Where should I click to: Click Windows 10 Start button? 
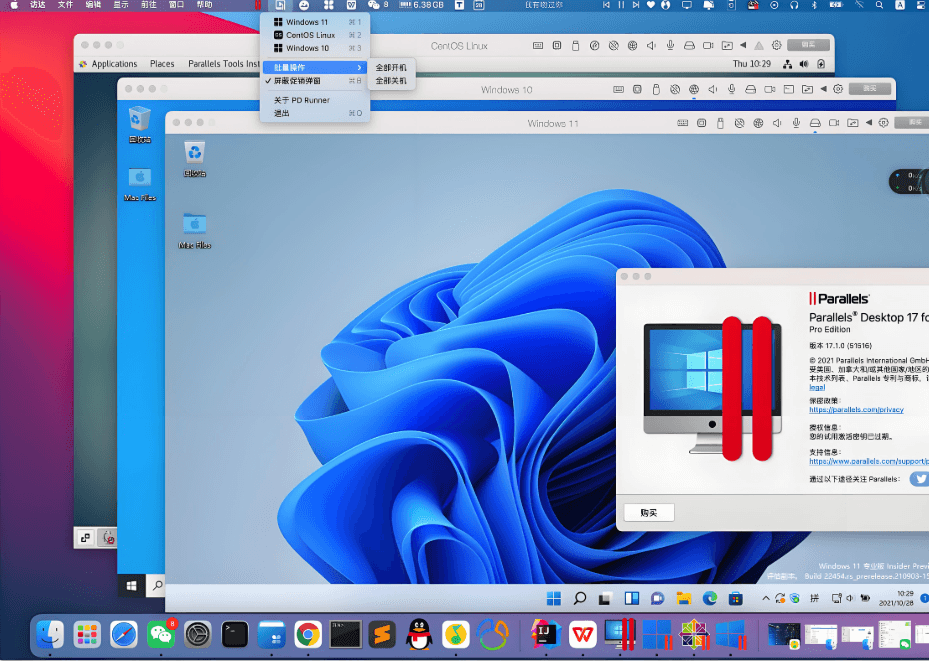[132, 586]
